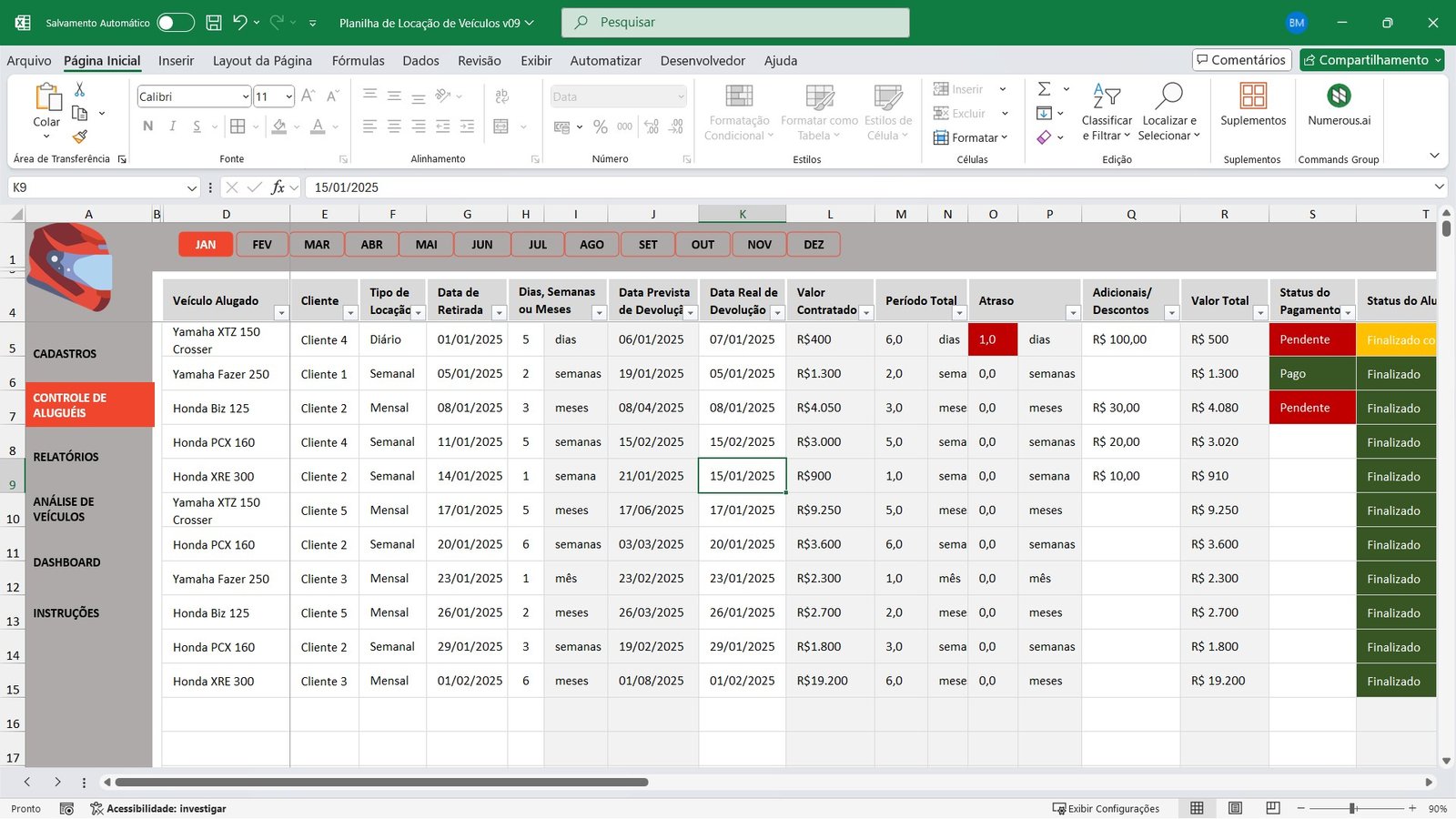Toggle italic formatting I button
The width and height of the screenshot is (1456, 819).
[x=172, y=126]
